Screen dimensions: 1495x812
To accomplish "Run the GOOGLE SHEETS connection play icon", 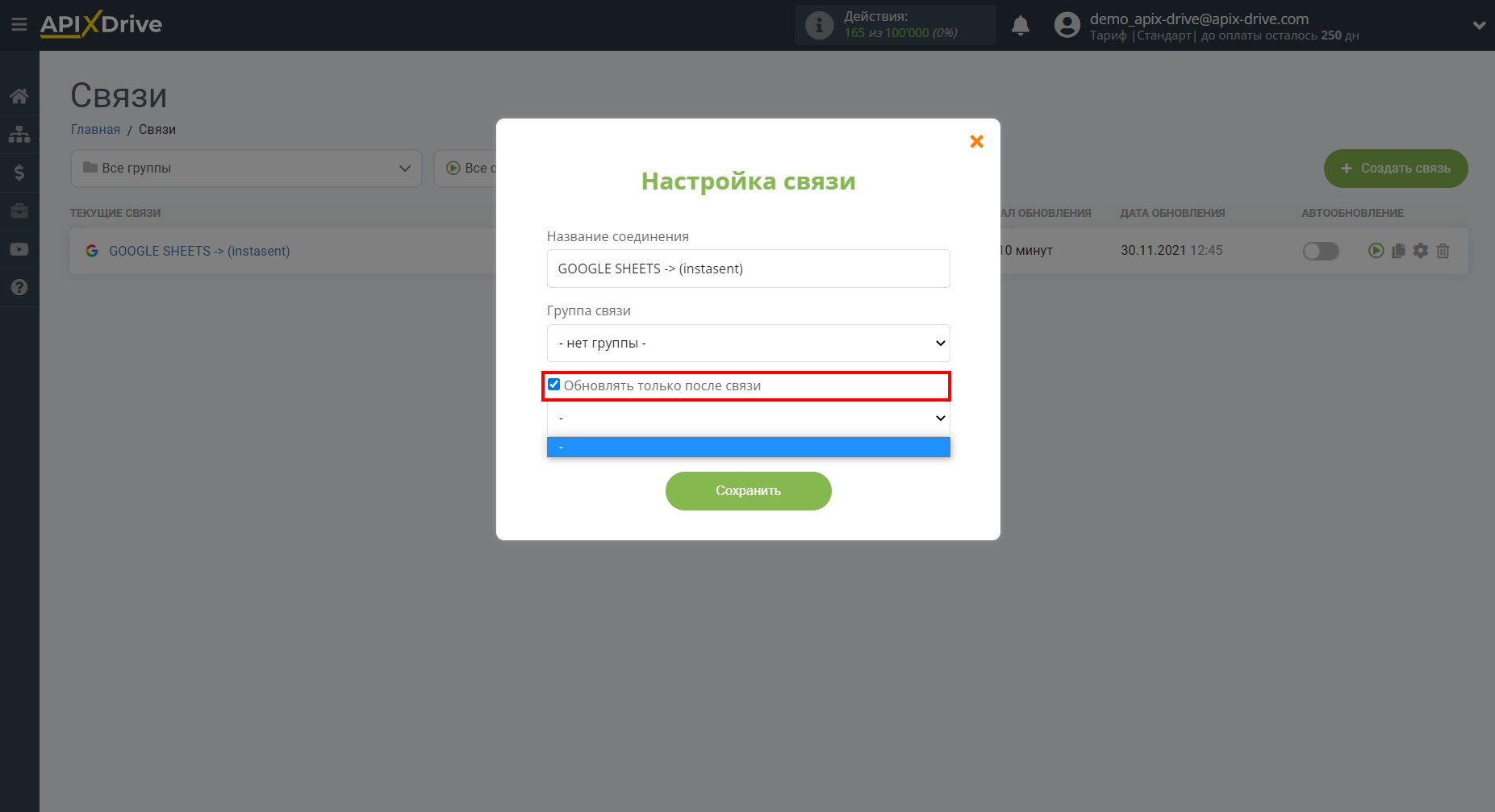I will click(x=1376, y=251).
